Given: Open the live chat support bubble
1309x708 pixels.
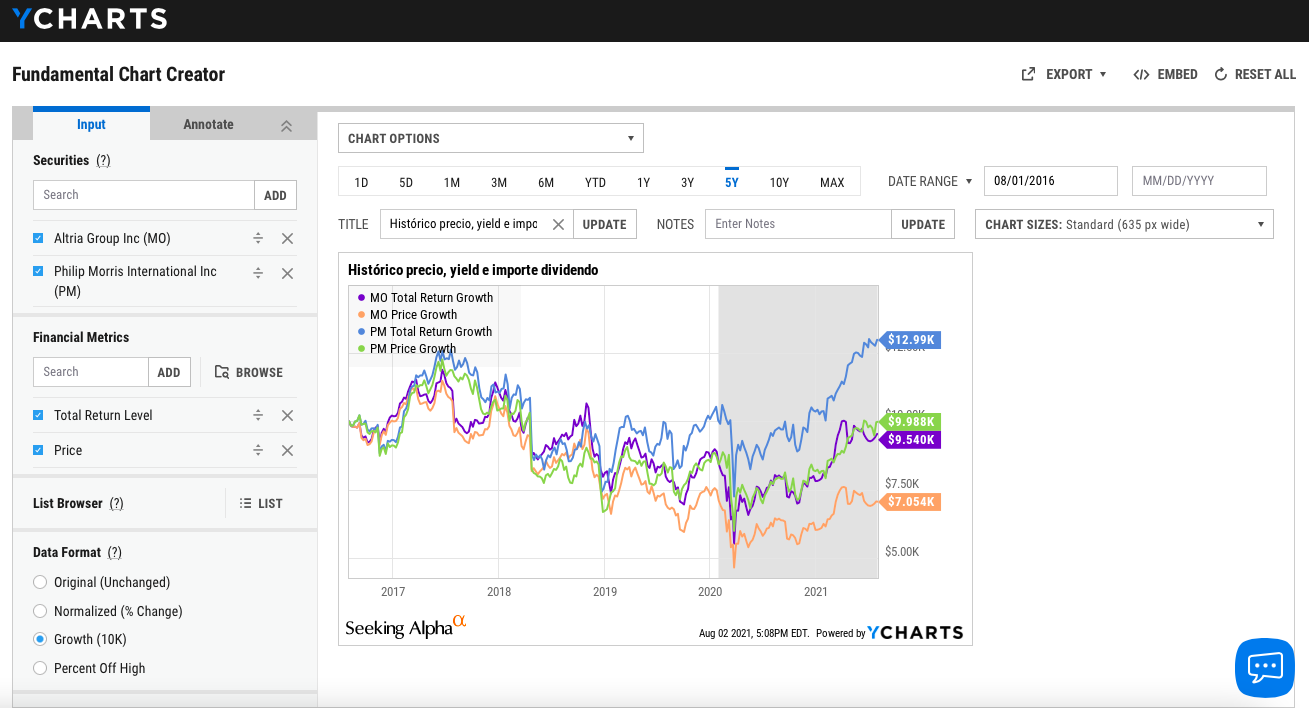Looking at the screenshot, I should click(x=1264, y=667).
